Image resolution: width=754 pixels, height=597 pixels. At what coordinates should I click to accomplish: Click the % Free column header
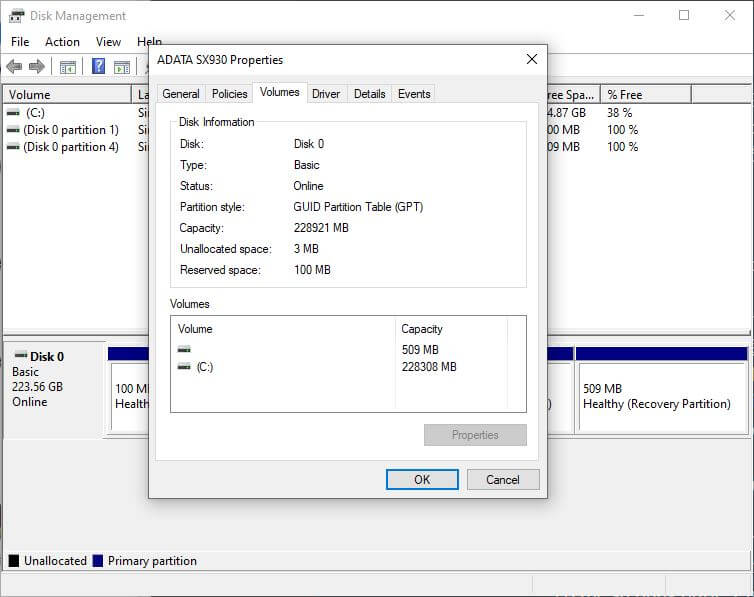[646, 95]
